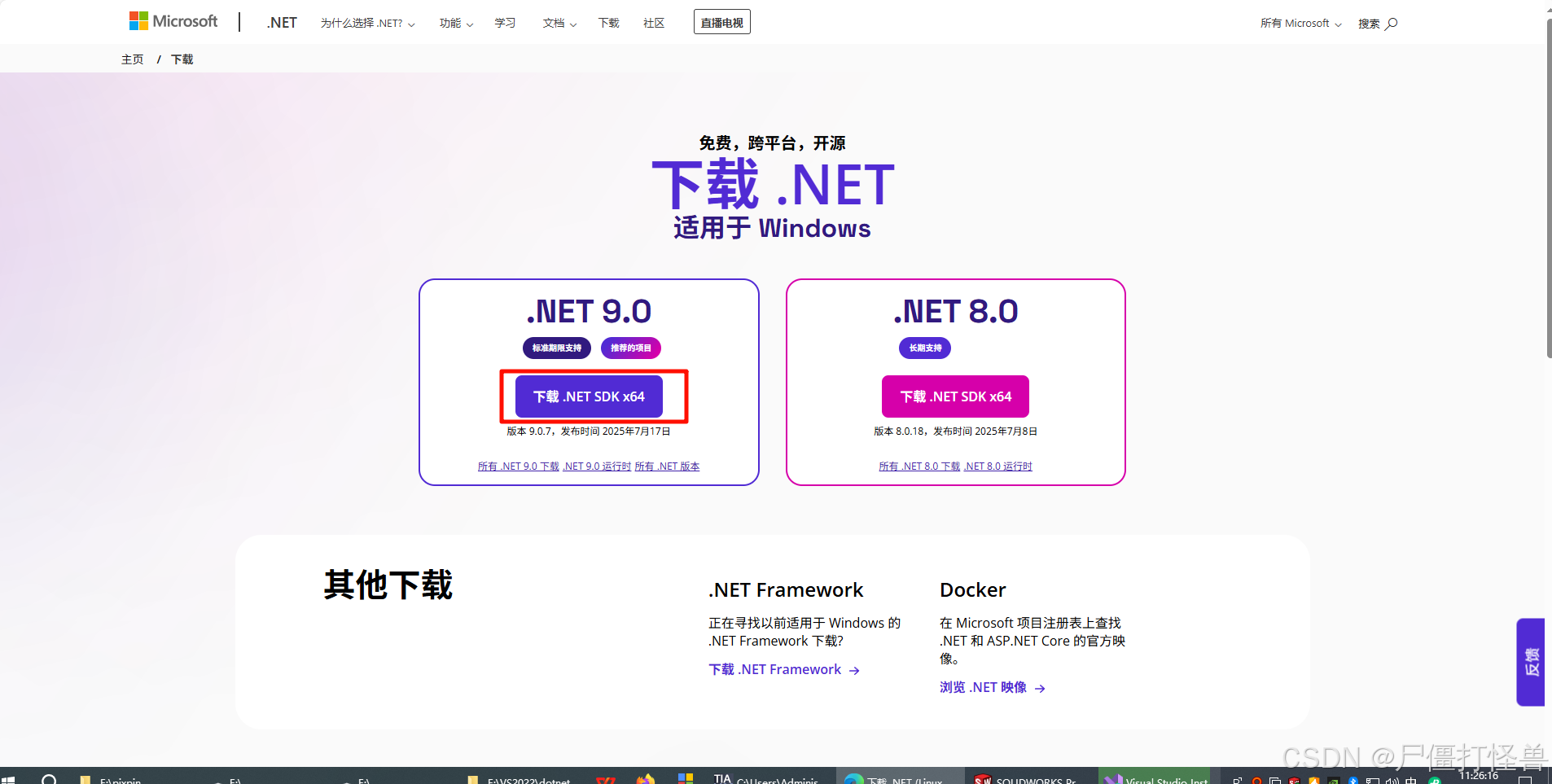
Task: Click the 直播电视 button
Action: pyautogui.click(x=722, y=22)
